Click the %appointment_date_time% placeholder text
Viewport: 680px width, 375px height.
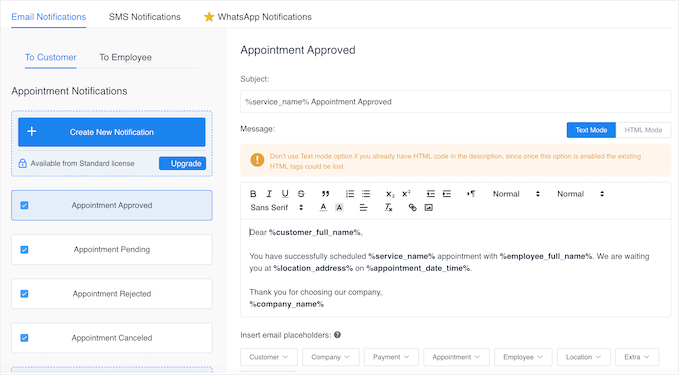coord(418,268)
